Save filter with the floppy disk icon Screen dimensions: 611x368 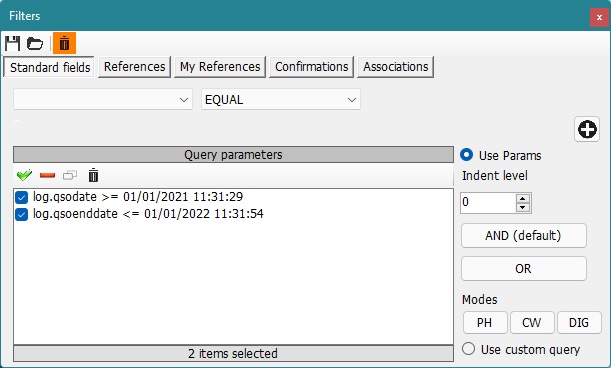[x=12, y=43]
